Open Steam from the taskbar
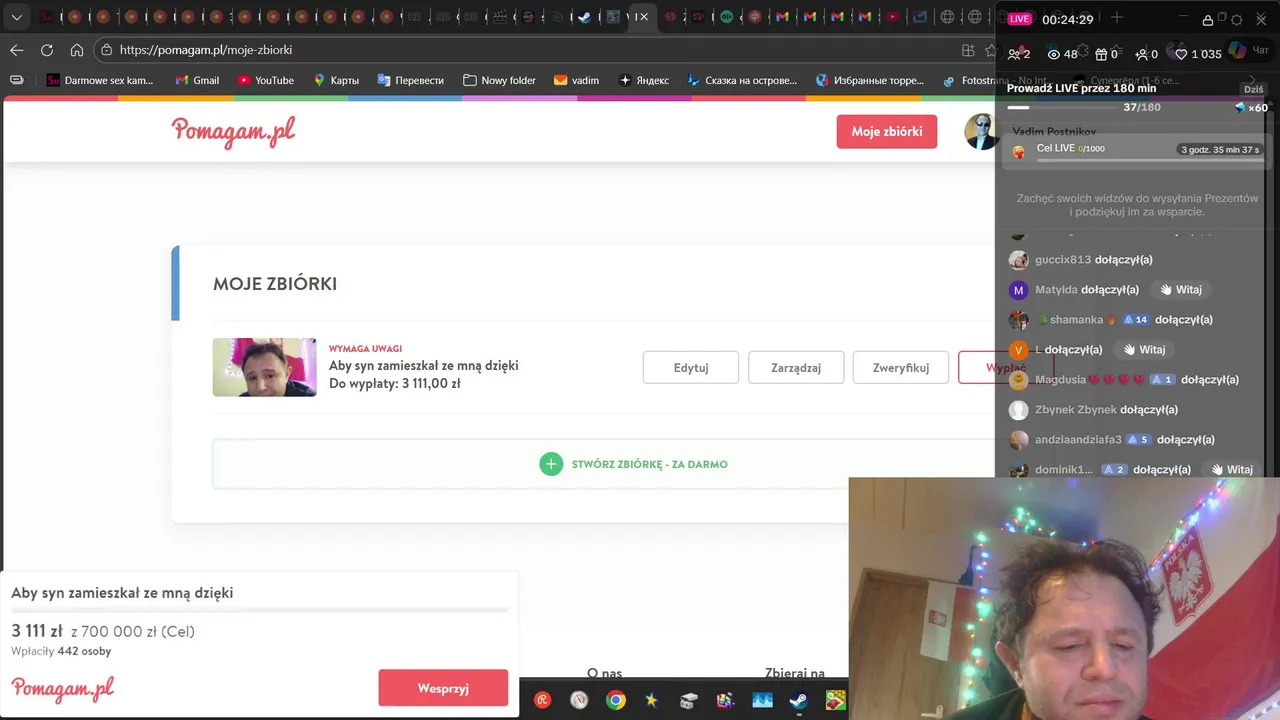 (799, 700)
